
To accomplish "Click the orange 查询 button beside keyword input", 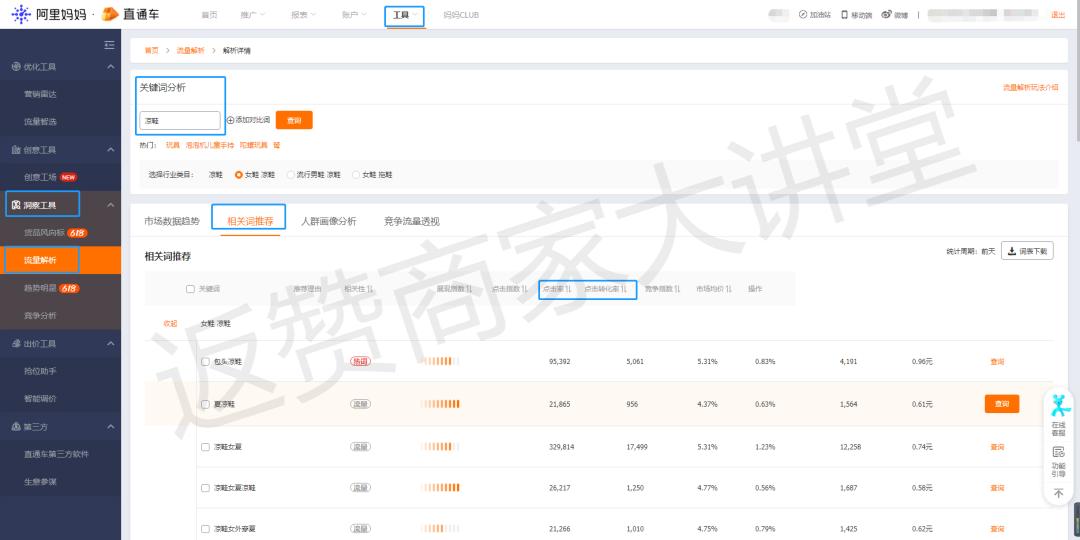I will point(294,120).
